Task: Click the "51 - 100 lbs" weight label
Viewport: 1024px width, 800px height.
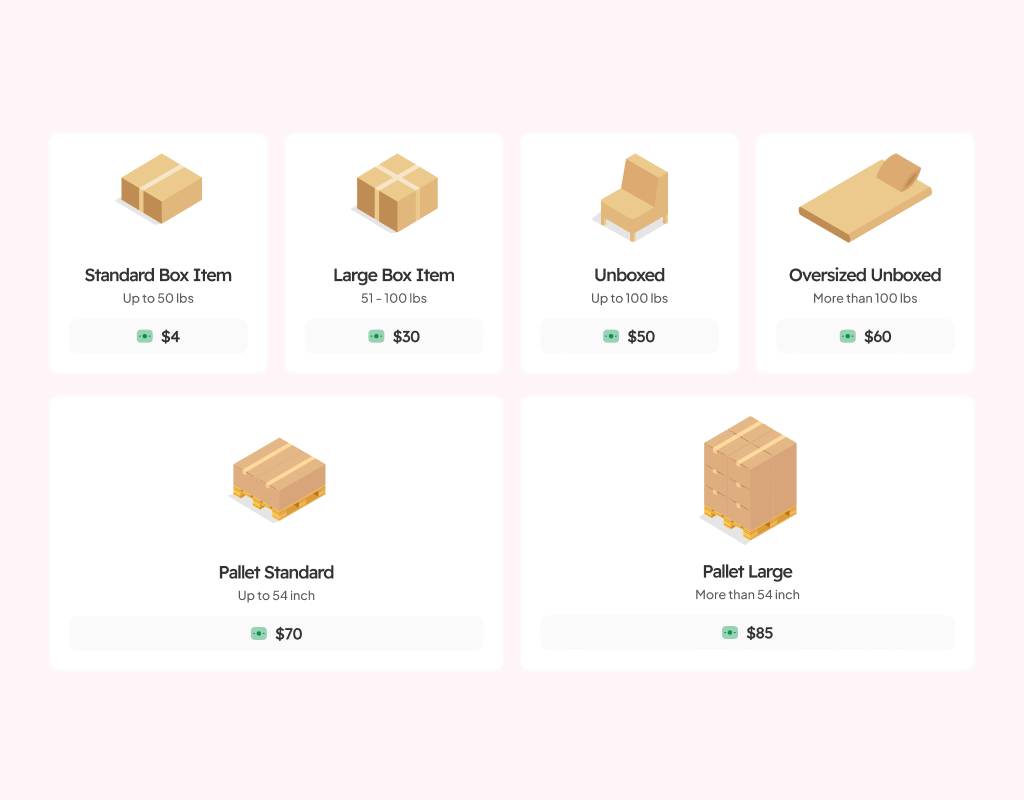Action: point(394,299)
